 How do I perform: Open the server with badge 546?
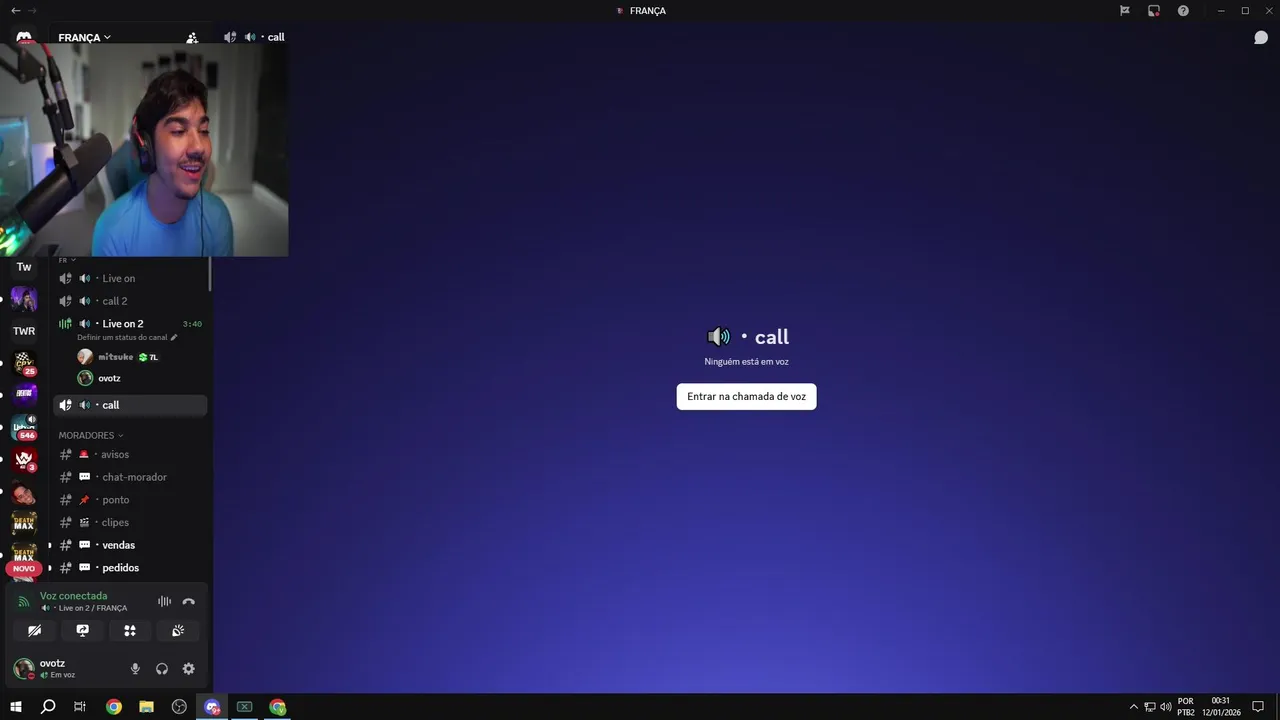24,427
